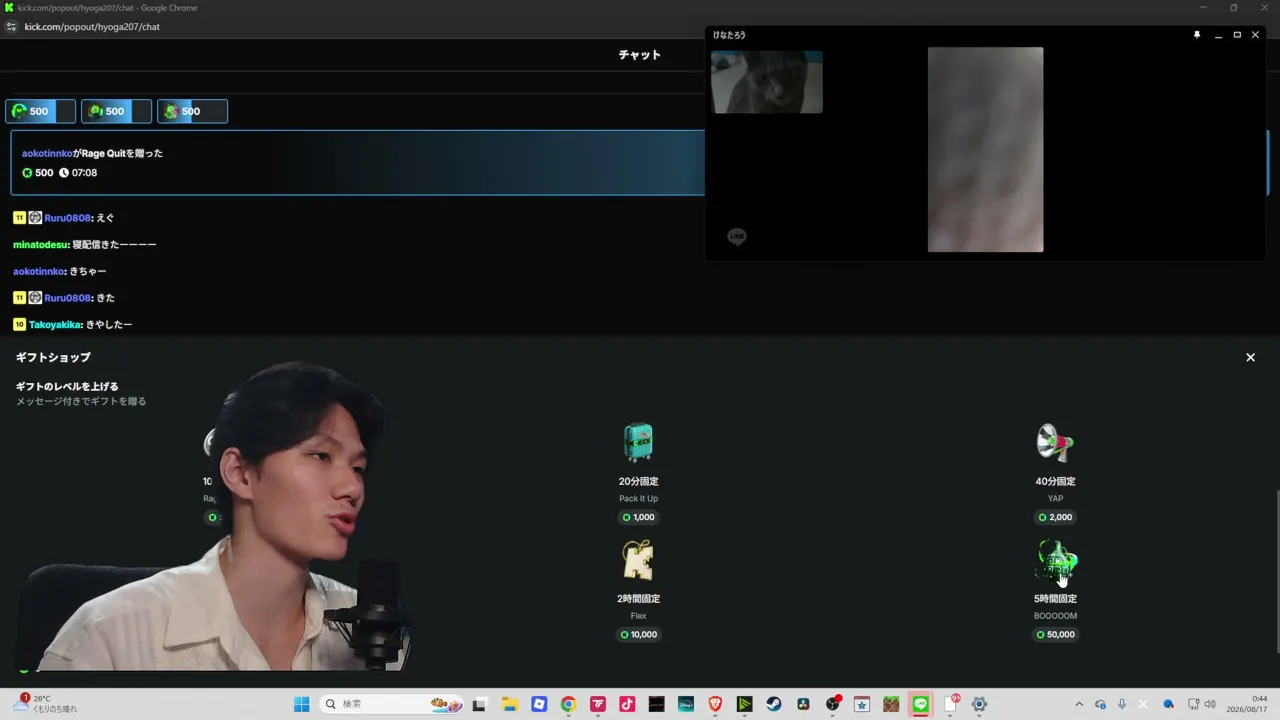This screenshot has height=720, width=1280.
Task: Open Brave browser from the taskbar
Action: click(715, 704)
